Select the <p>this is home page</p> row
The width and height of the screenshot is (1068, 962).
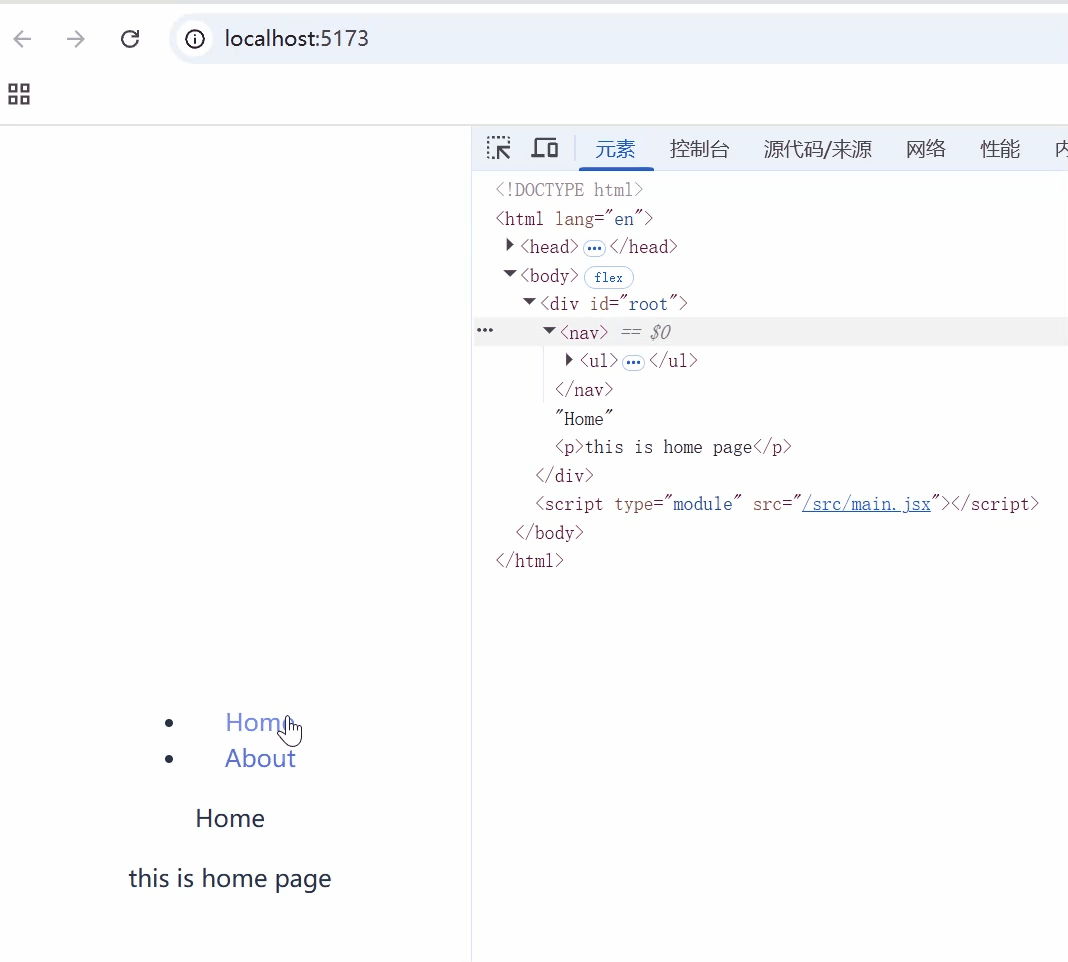[673, 447]
